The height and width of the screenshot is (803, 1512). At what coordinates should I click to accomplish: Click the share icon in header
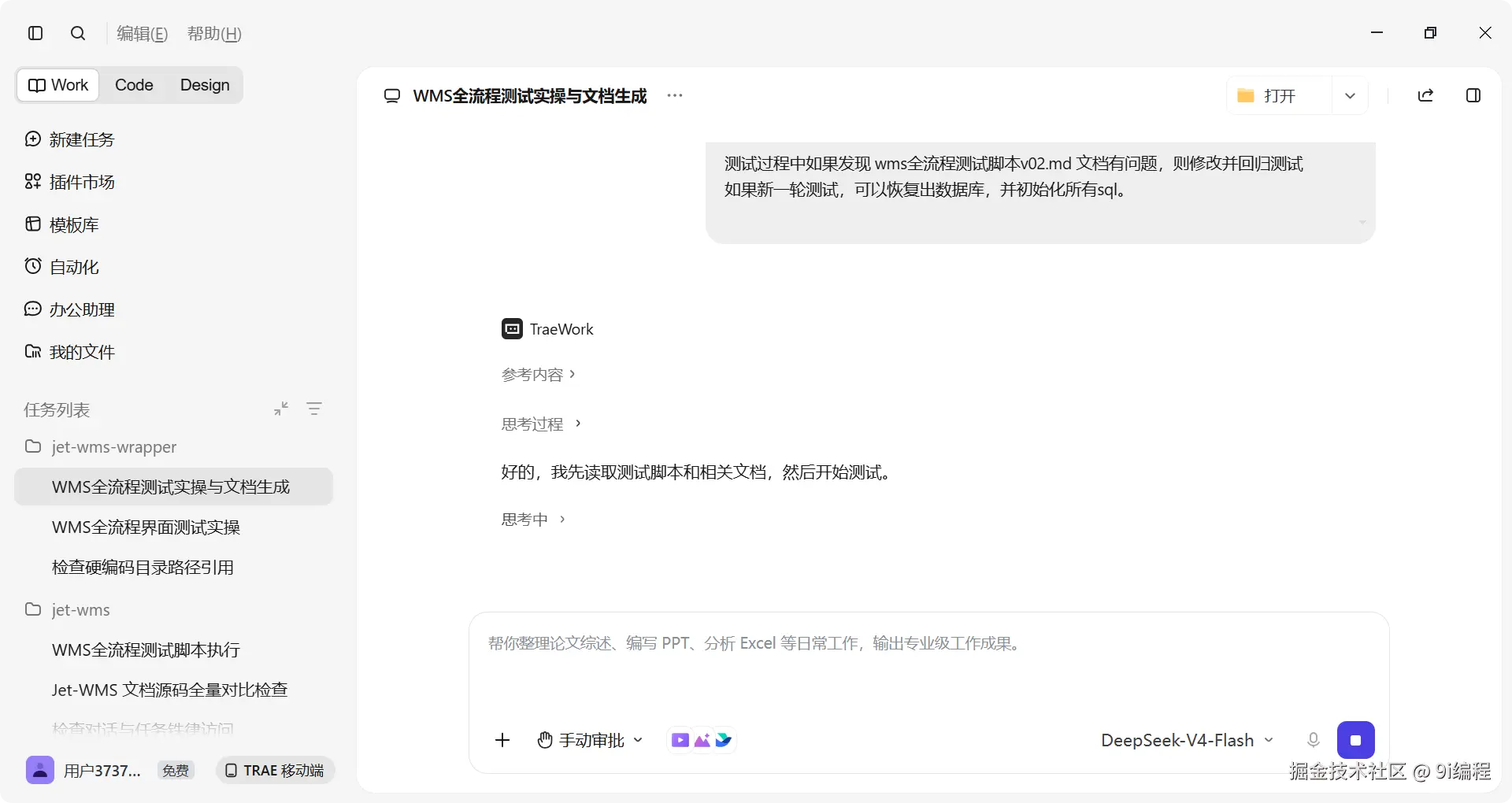click(1425, 95)
